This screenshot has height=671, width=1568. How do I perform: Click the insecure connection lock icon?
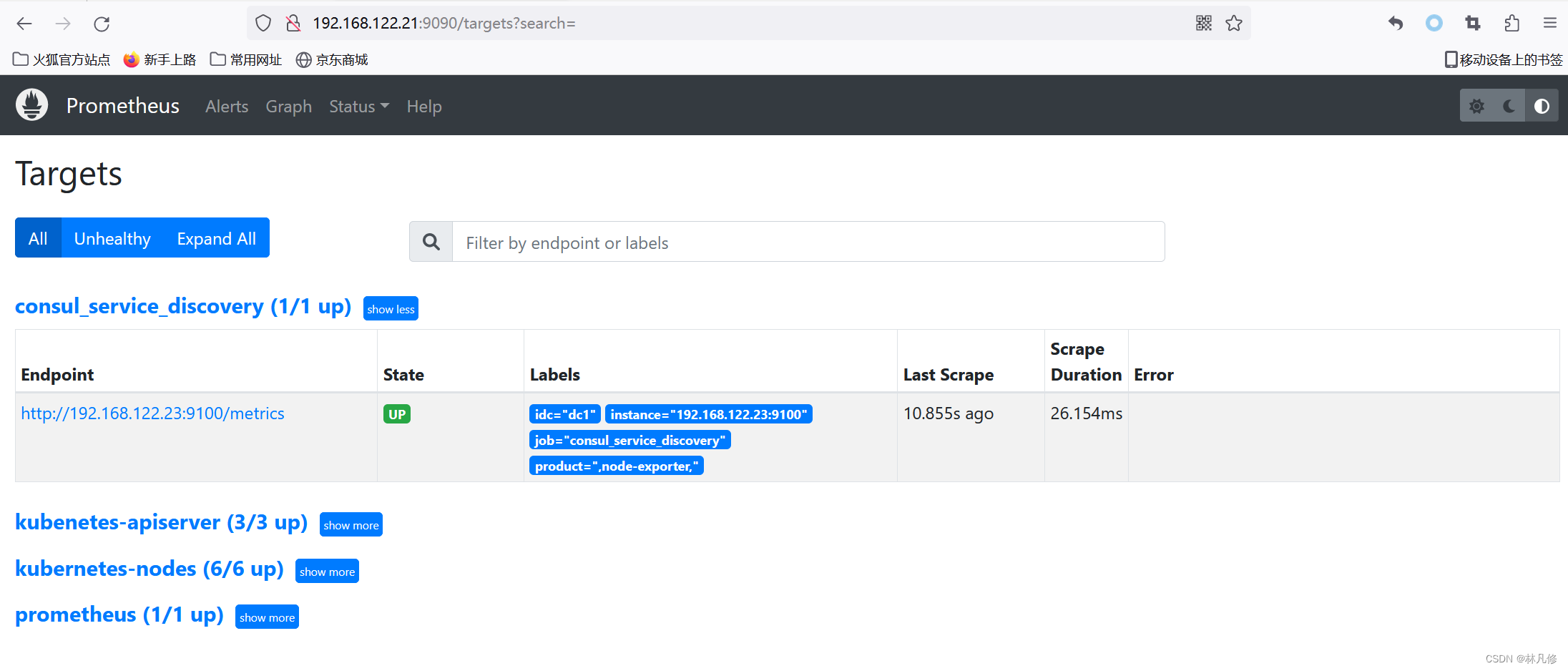click(x=293, y=24)
